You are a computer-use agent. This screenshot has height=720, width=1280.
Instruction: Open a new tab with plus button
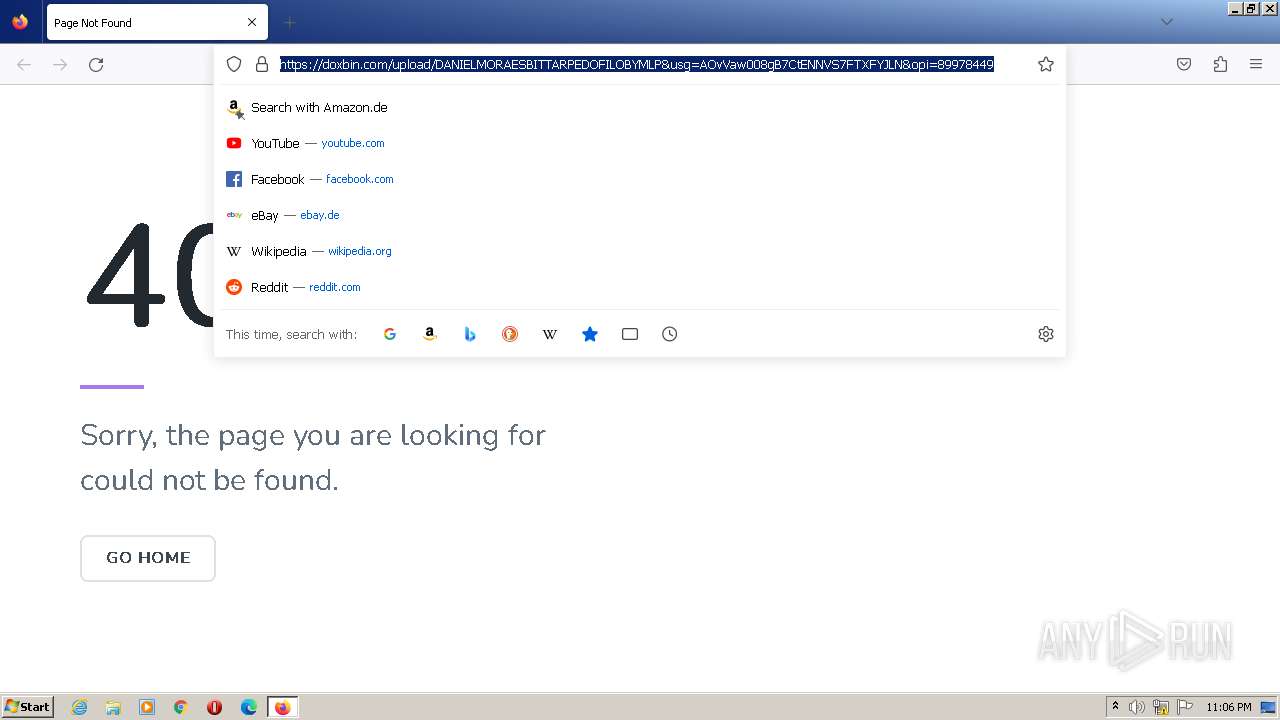[289, 22]
